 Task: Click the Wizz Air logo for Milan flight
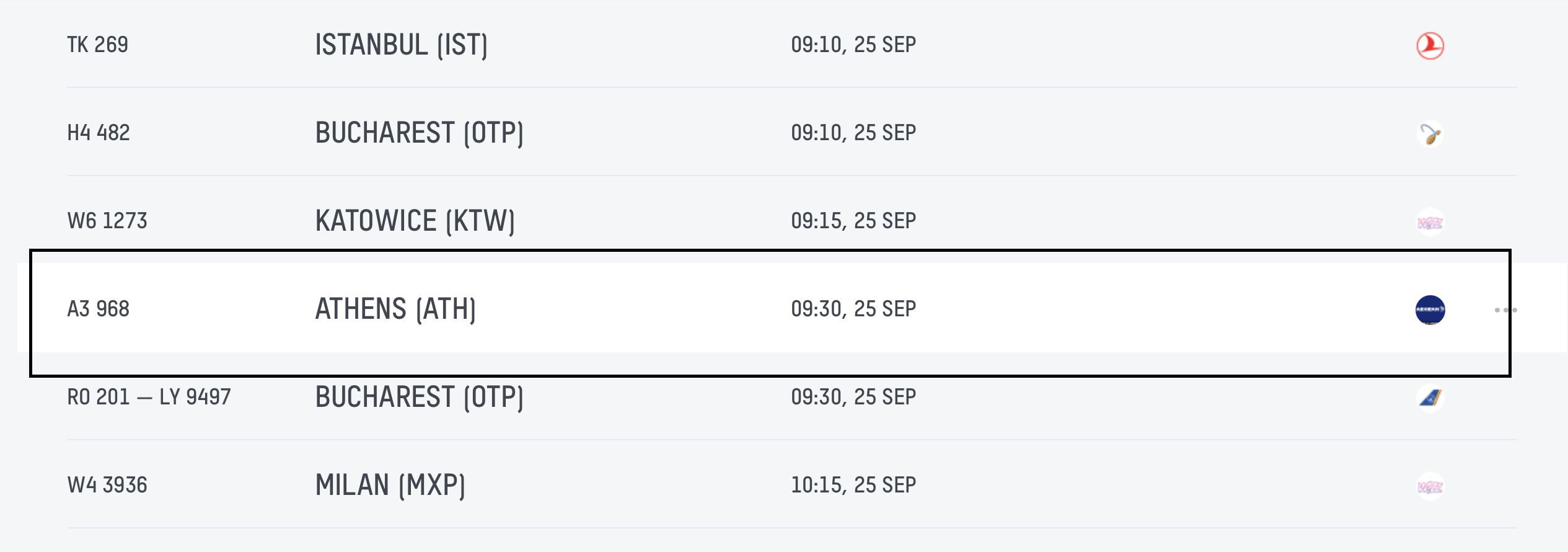click(x=1430, y=486)
